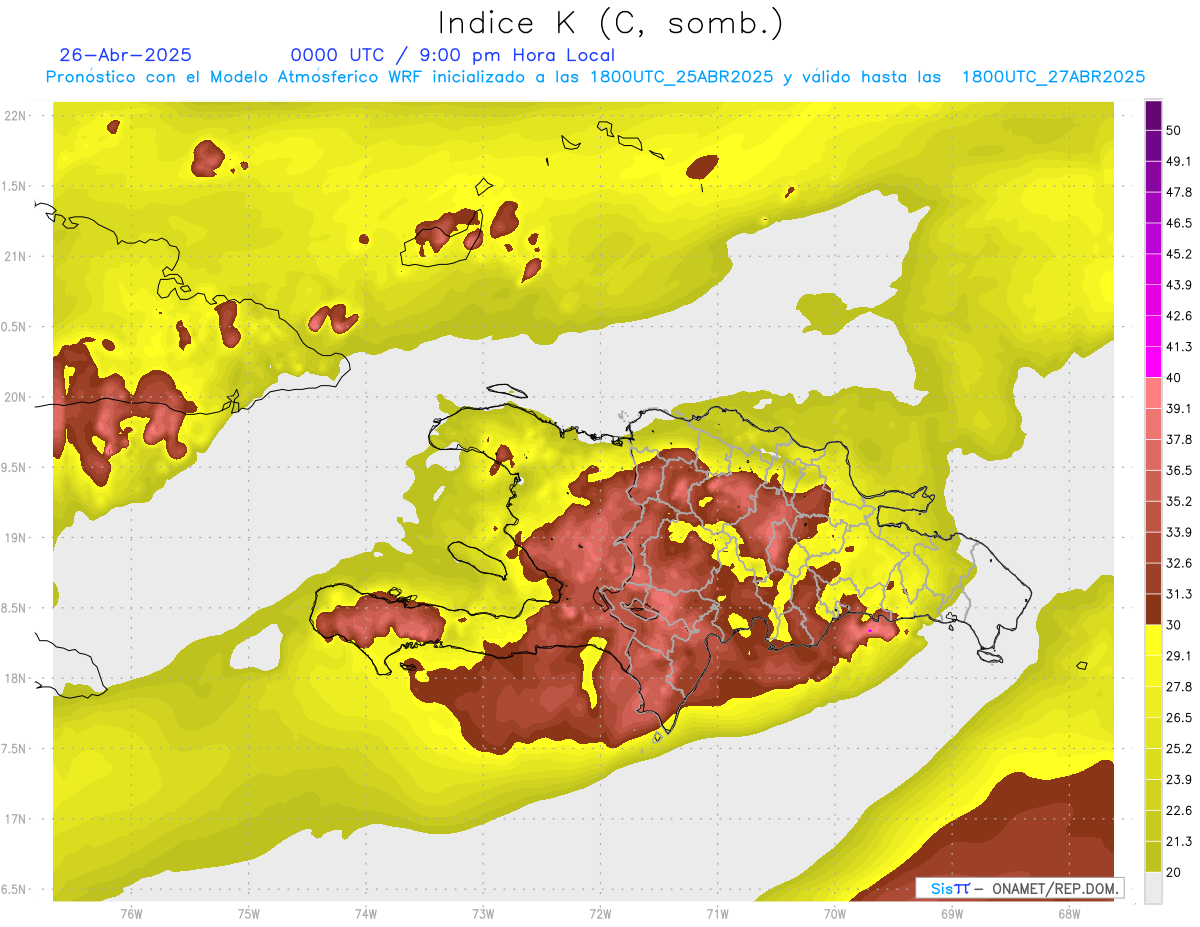
Task: Click the '26.5' value on the color scale
Action: point(1179,718)
